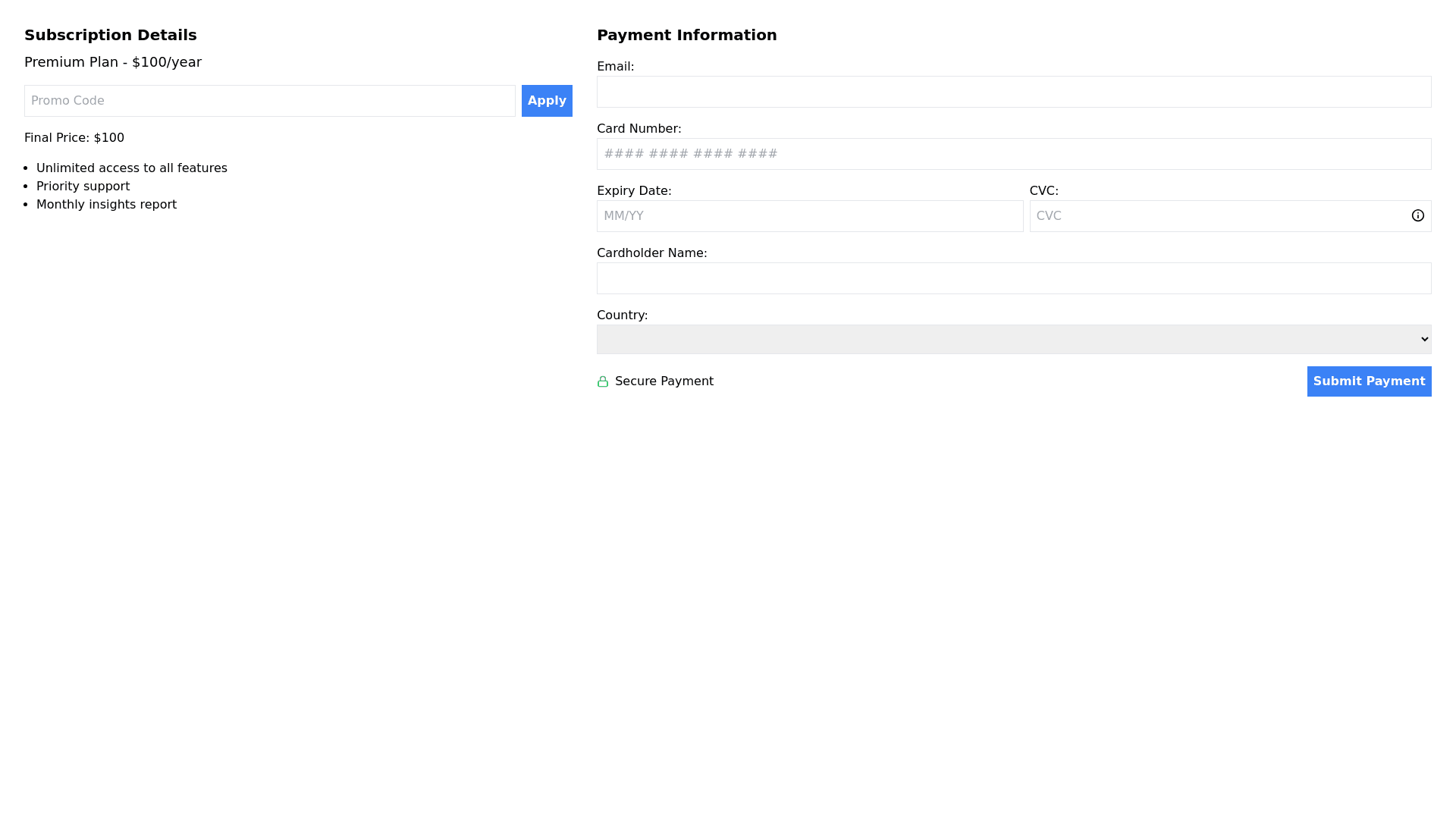
Task: Click the Email label
Action: (x=615, y=67)
